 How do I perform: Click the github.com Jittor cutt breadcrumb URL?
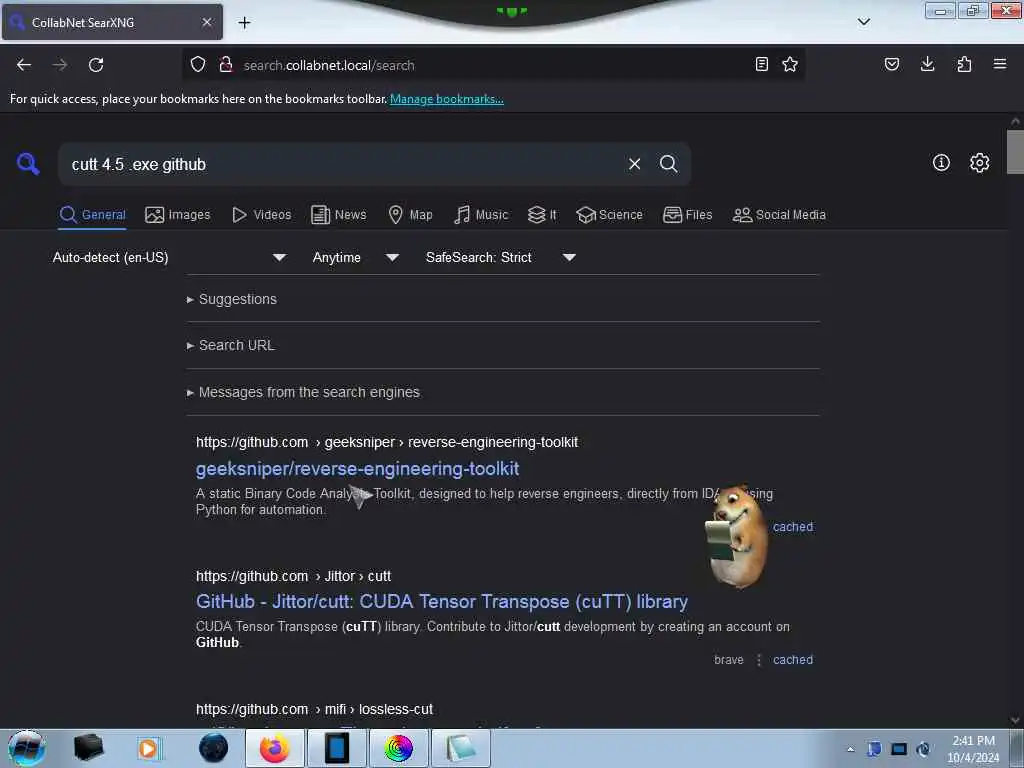pos(293,576)
